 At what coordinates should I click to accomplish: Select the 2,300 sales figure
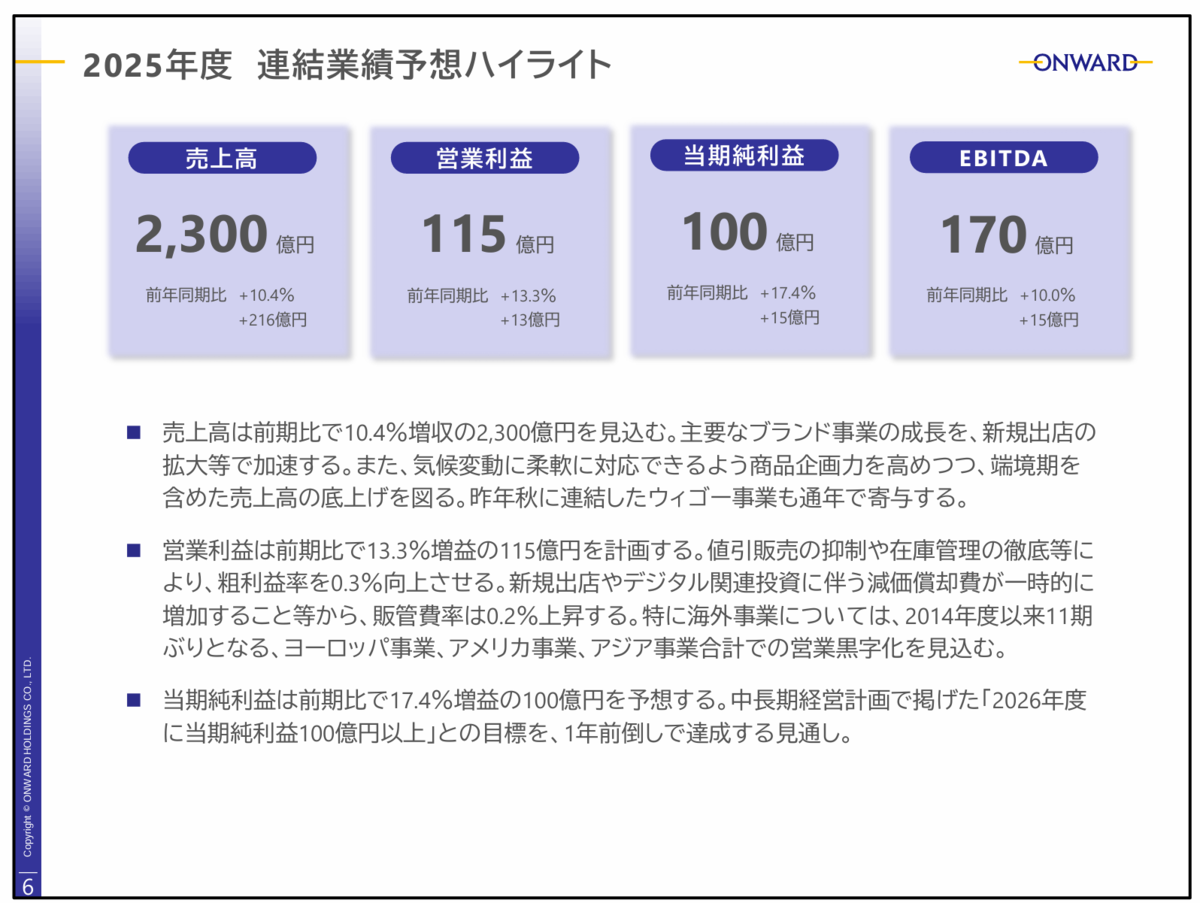pos(201,235)
